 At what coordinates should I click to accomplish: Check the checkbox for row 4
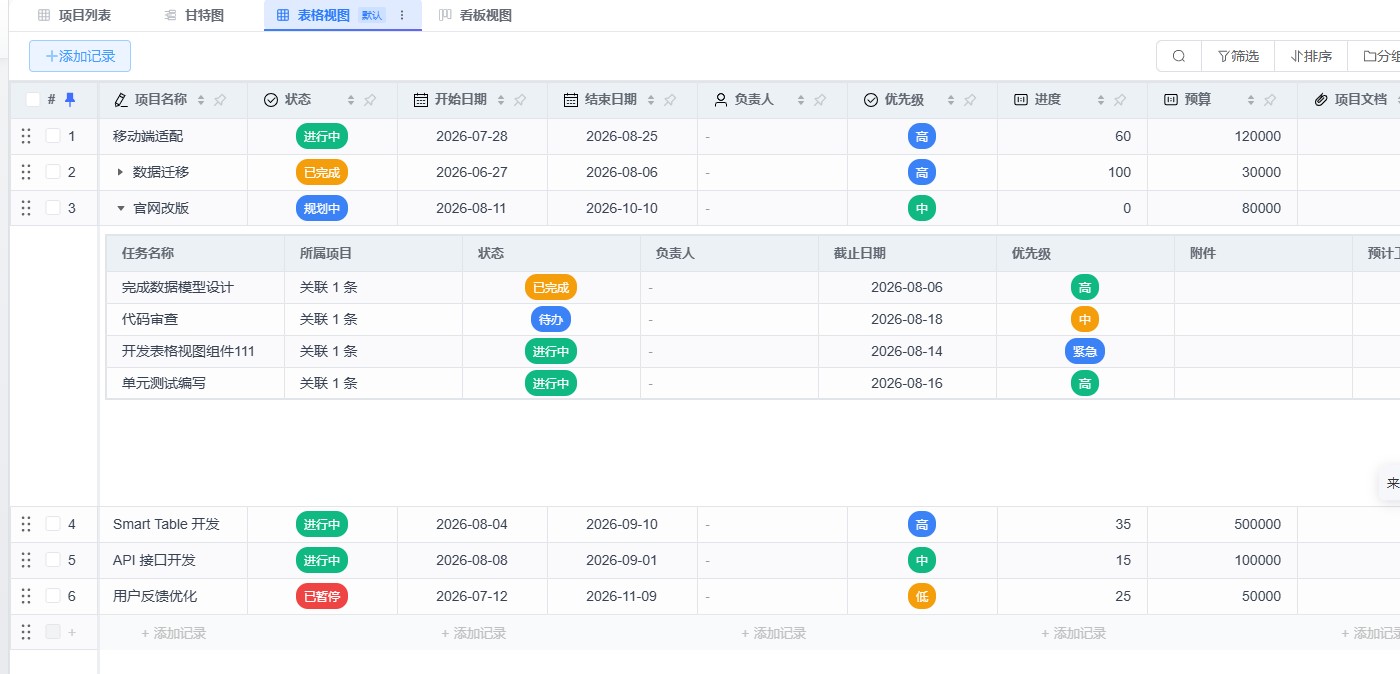point(53,524)
